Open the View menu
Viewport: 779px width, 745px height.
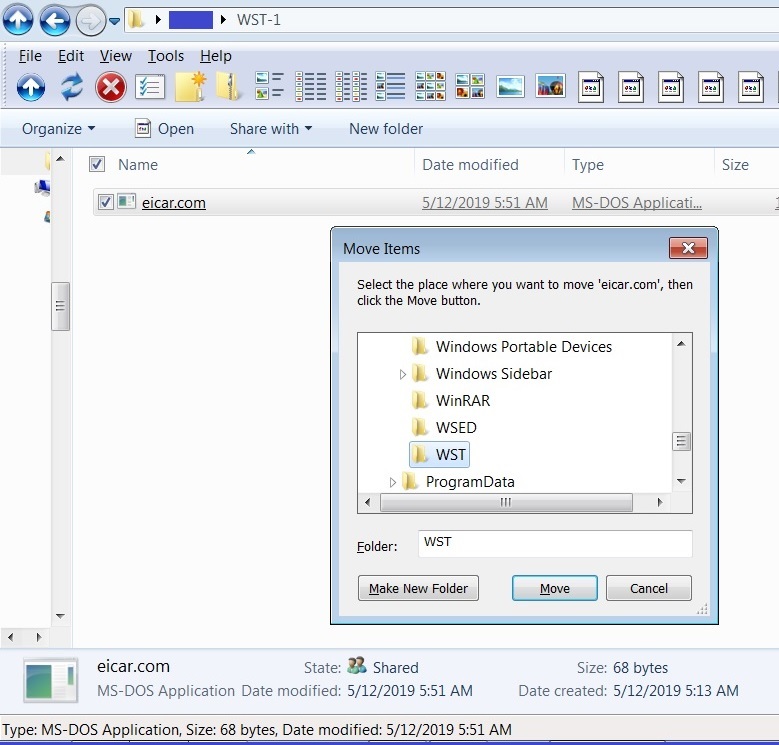pyautogui.click(x=115, y=56)
